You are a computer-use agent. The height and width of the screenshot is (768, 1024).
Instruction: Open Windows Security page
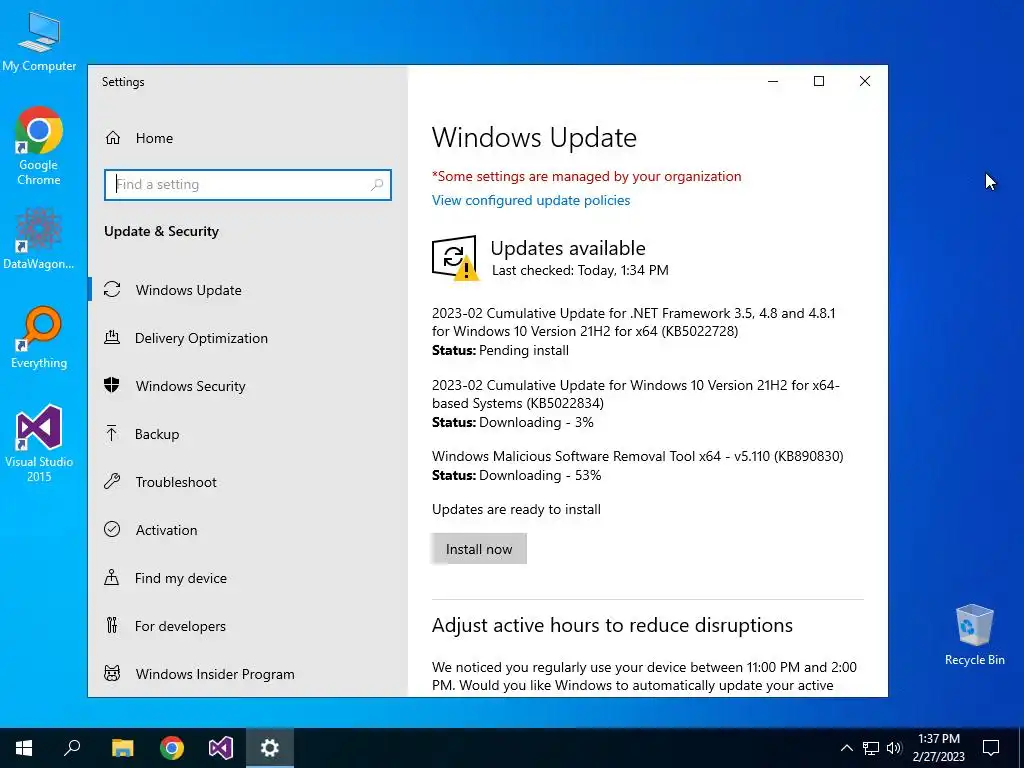[248, 386]
